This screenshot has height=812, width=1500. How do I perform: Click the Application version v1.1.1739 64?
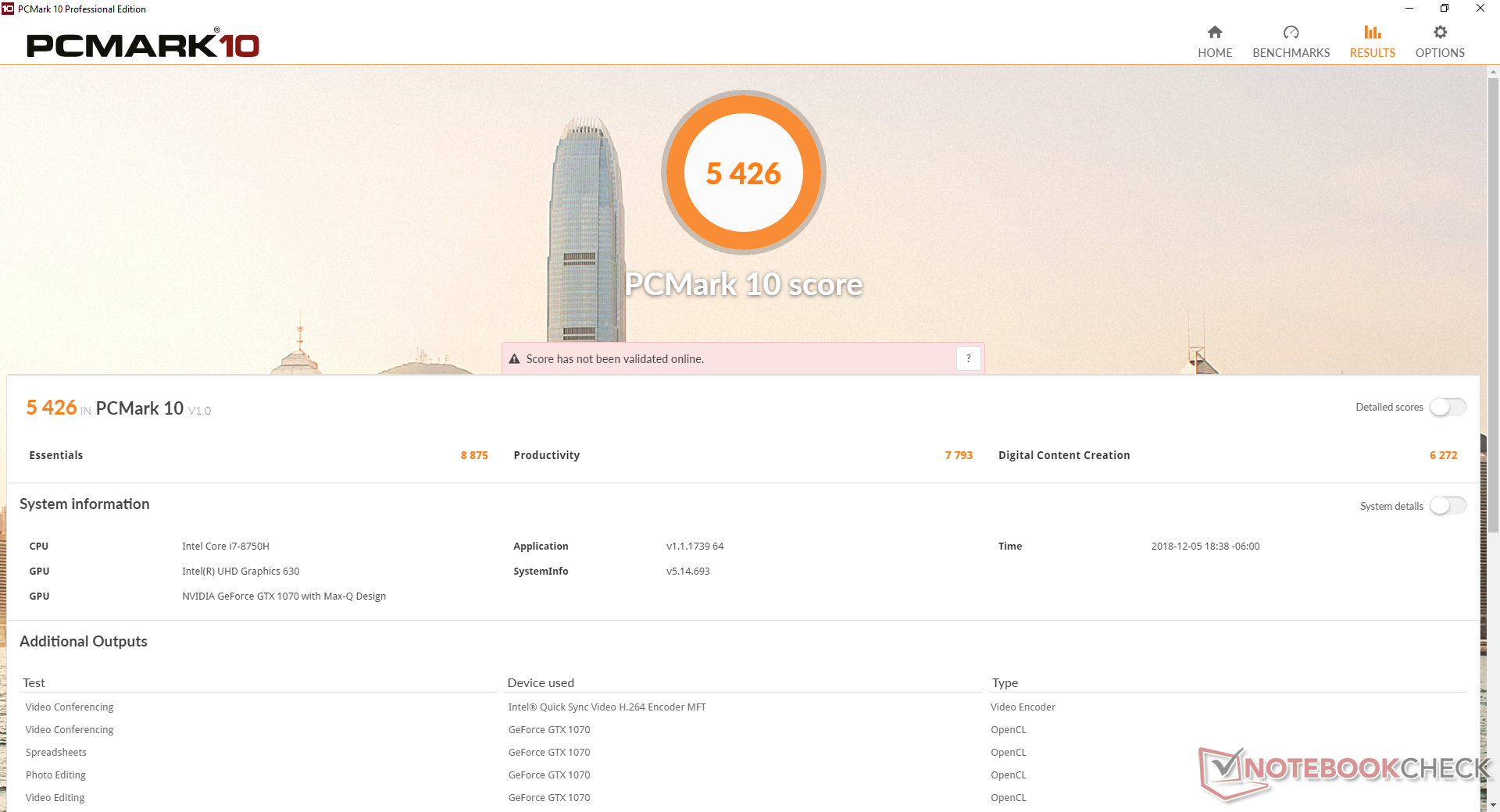(x=695, y=547)
